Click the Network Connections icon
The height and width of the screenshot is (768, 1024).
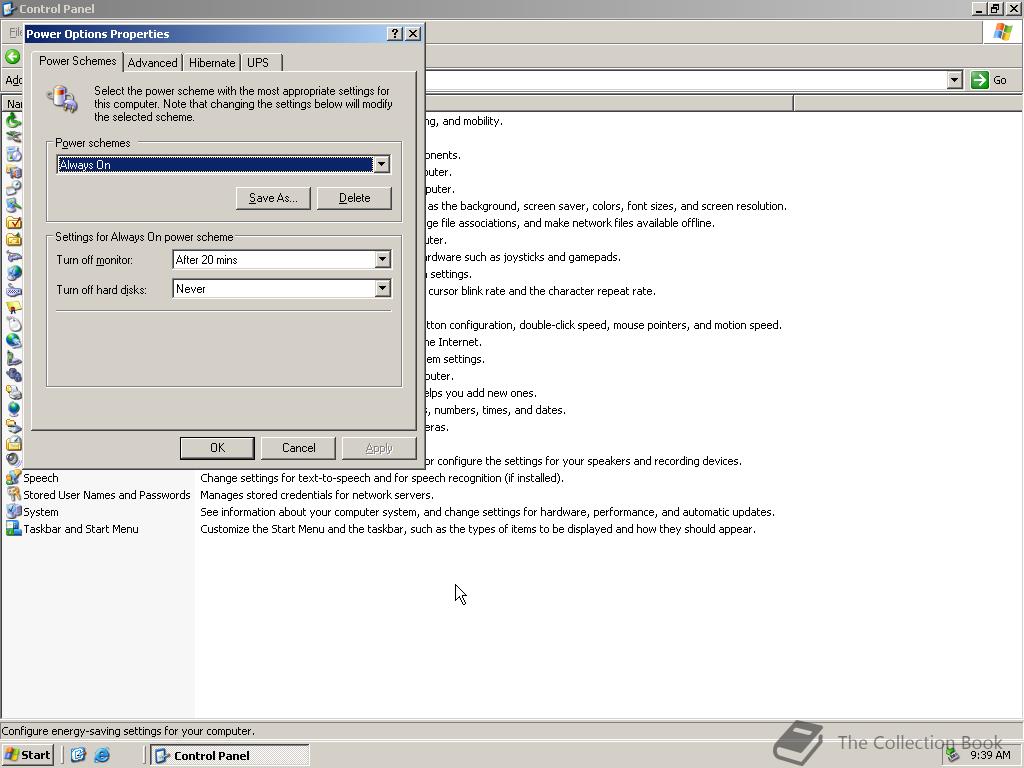pyautogui.click(x=13, y=341)
